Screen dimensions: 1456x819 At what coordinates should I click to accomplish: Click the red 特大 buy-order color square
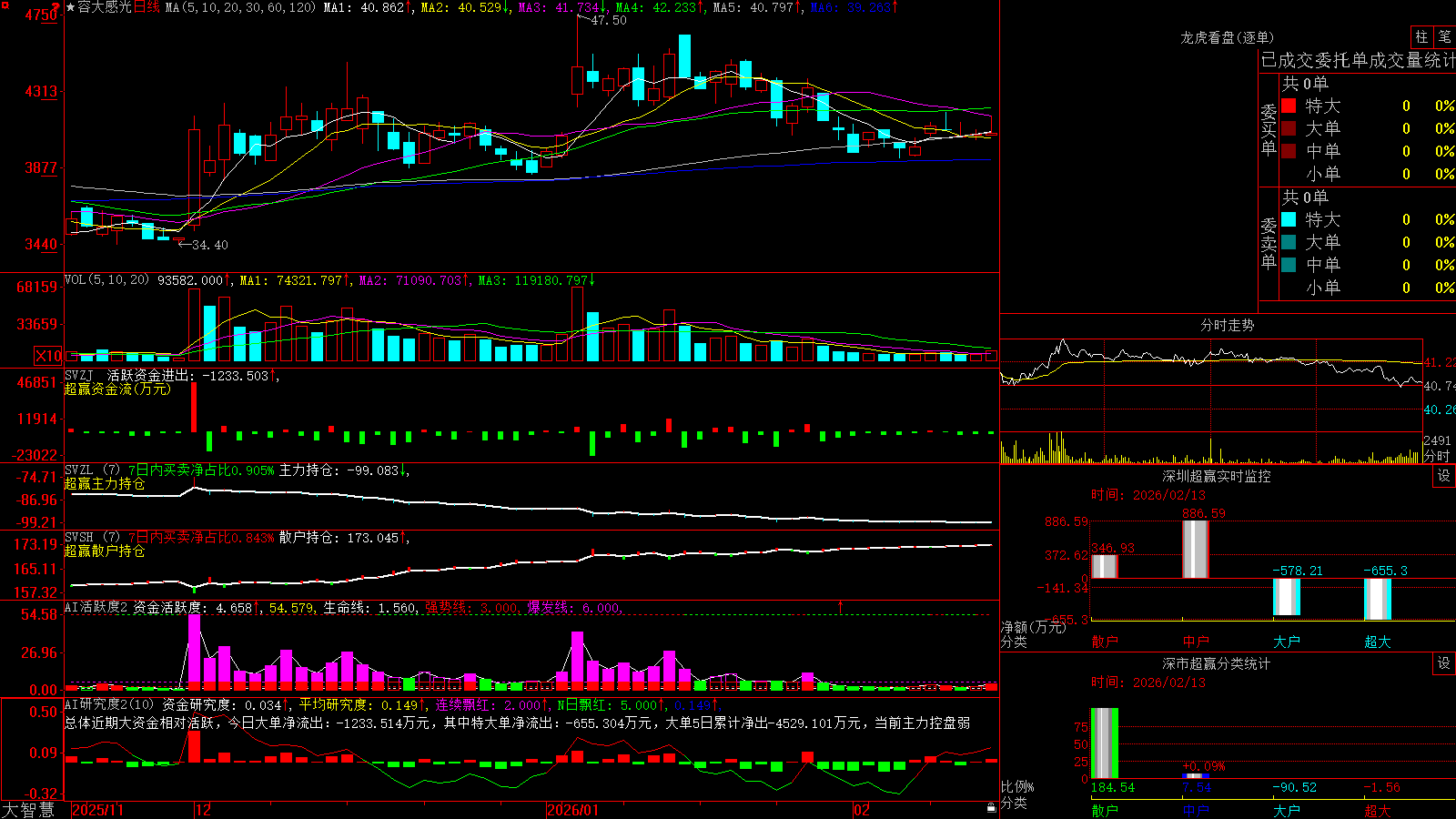(1289, 106)
